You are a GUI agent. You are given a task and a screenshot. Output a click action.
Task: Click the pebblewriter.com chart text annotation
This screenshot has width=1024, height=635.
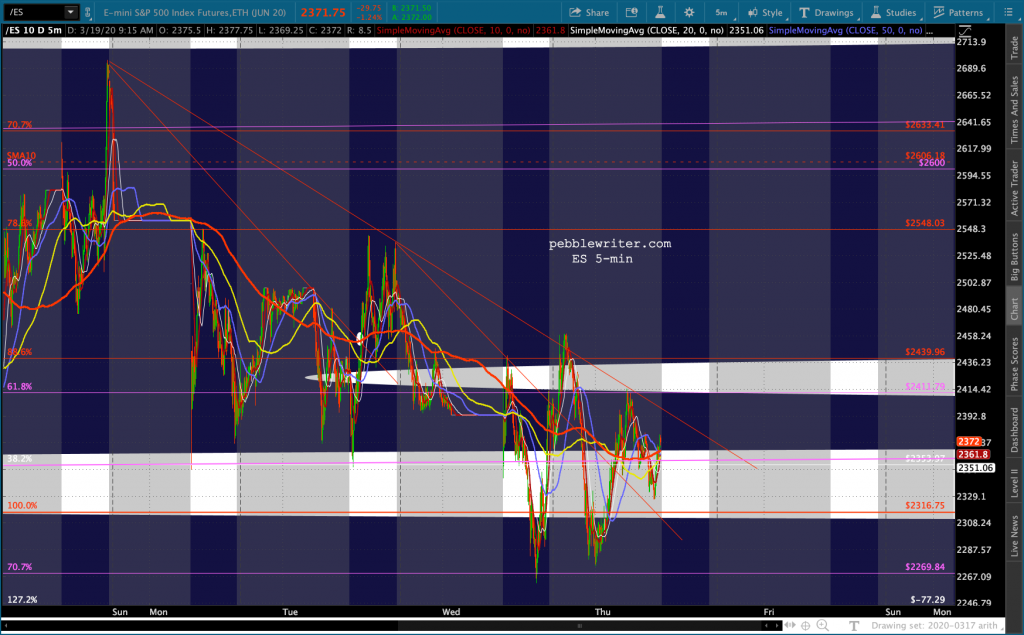[x=610, y=244]
